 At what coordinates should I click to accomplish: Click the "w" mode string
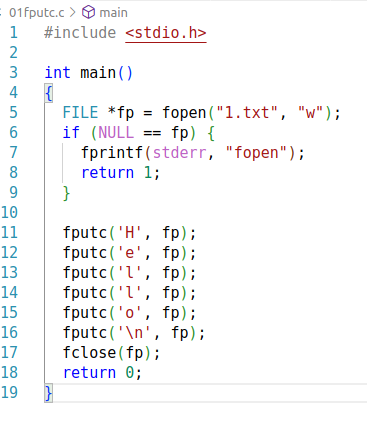coord(310,113)
